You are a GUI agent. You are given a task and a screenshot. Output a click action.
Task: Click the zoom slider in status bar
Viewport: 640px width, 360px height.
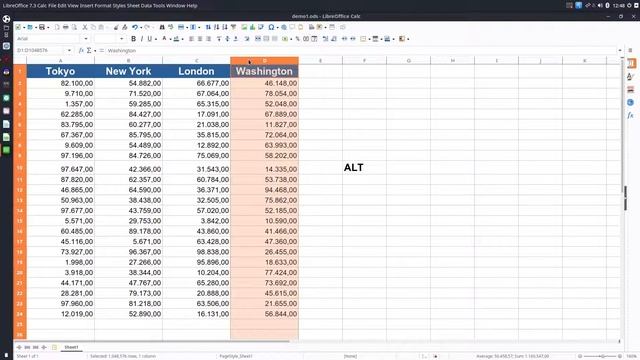point(600,356)
